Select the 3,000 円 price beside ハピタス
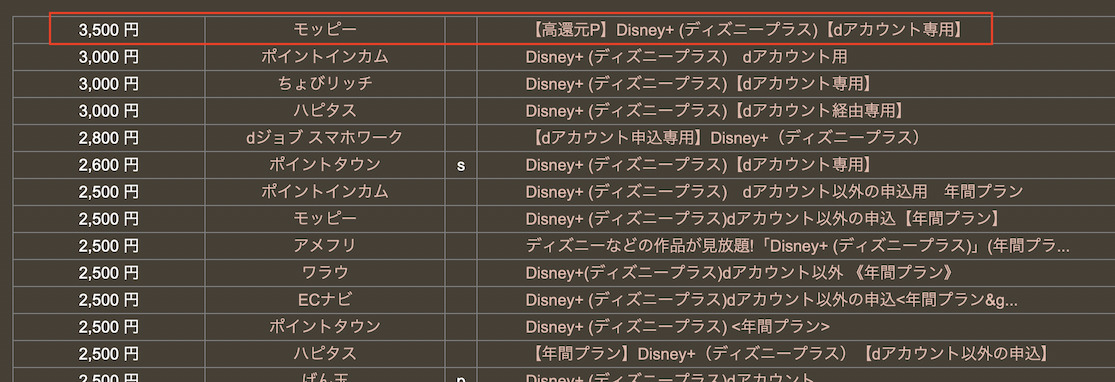The image size is (1115, 382). tap(109, 111)
